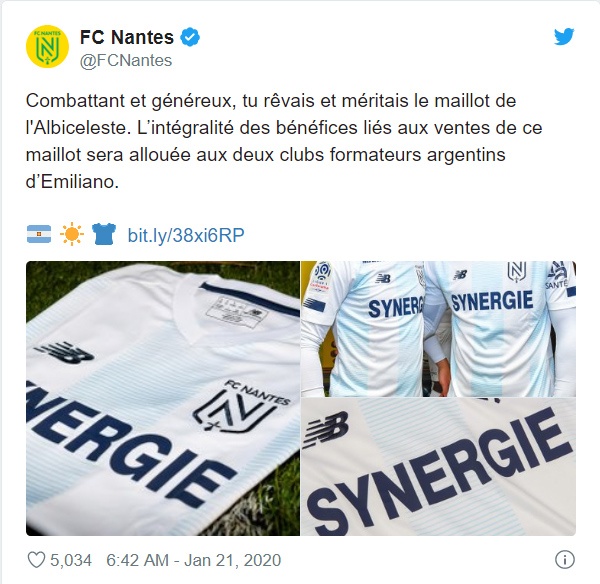Click the FC Nantes profile avatar
Image resolution: width=600 pixels, height=584 pixels.
47,47
